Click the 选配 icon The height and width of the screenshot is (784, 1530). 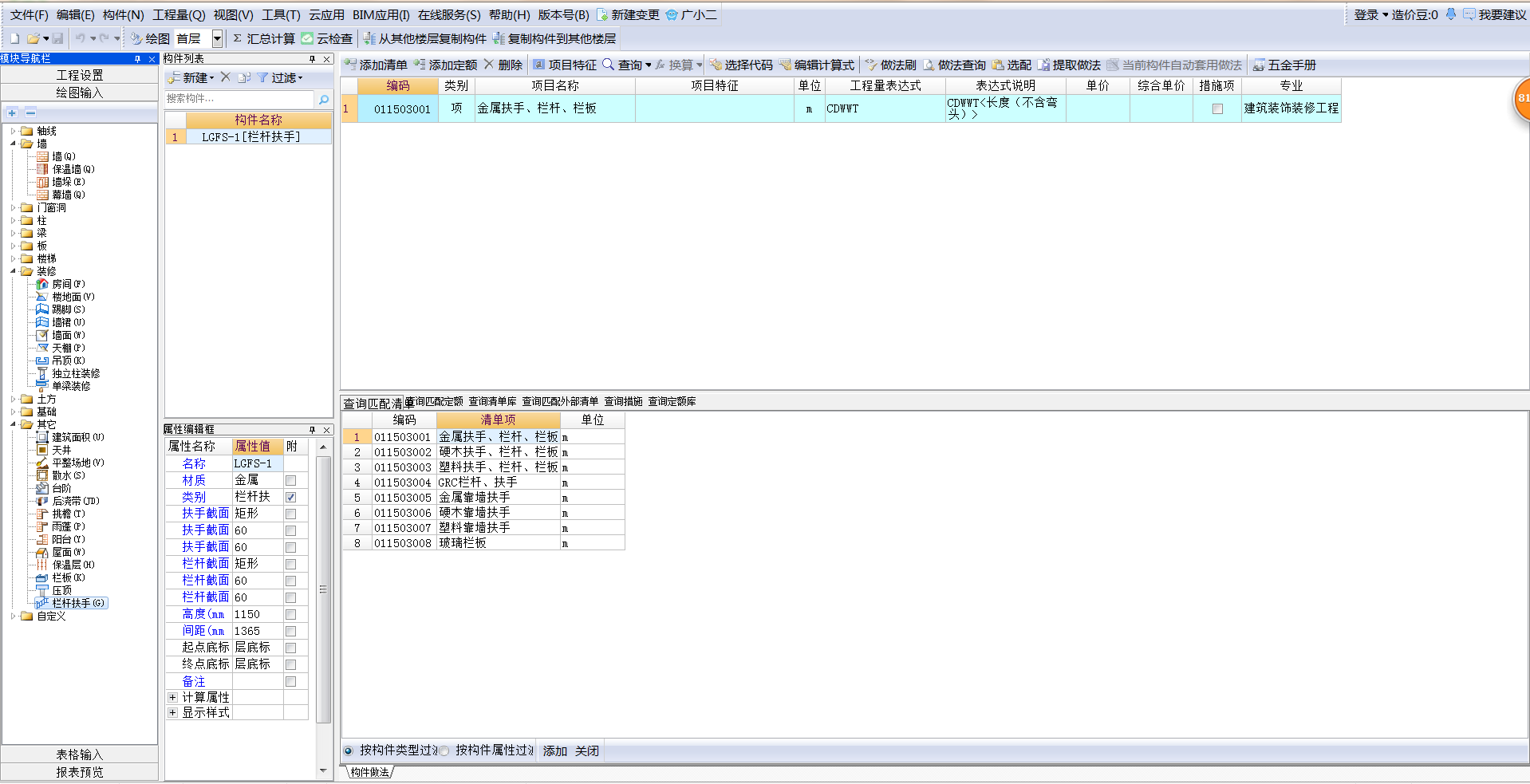tap(998, 65)
